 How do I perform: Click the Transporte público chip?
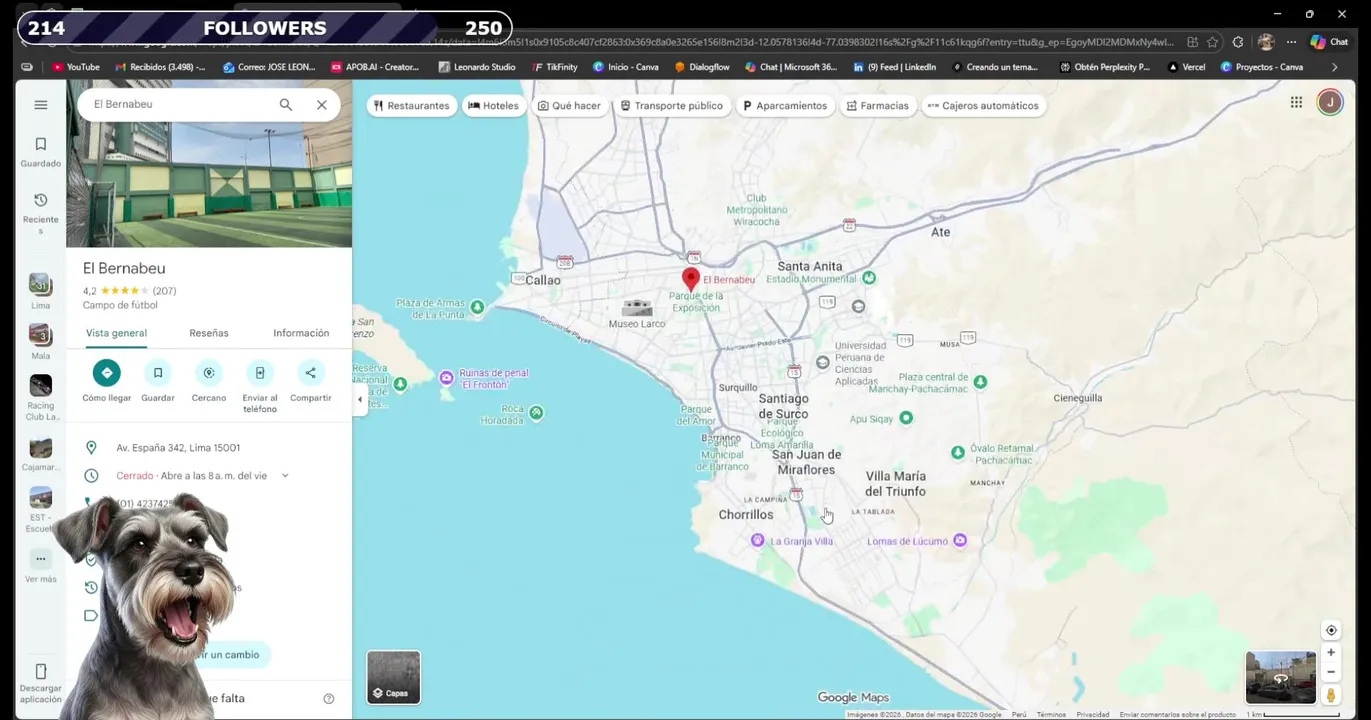pos(671,105)
